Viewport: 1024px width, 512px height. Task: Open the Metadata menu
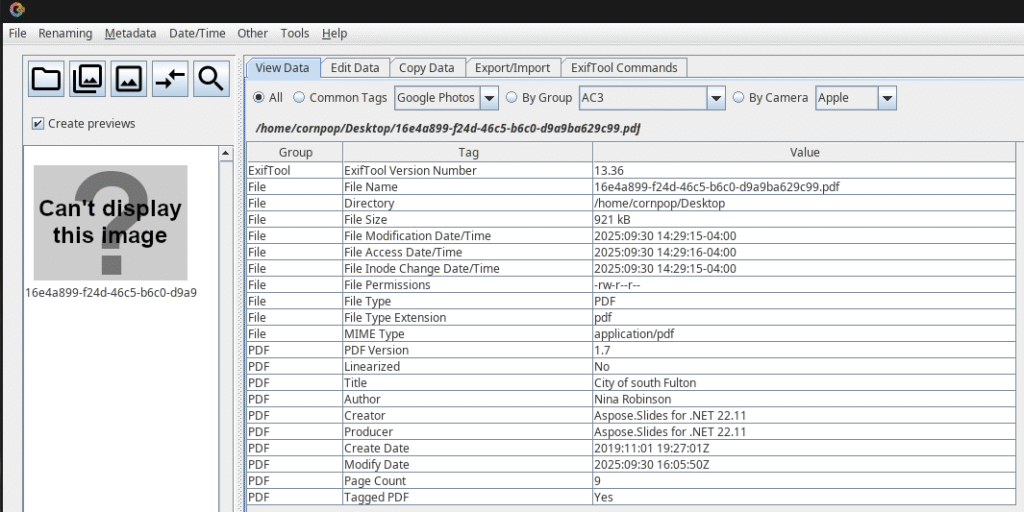click(130, 33)
